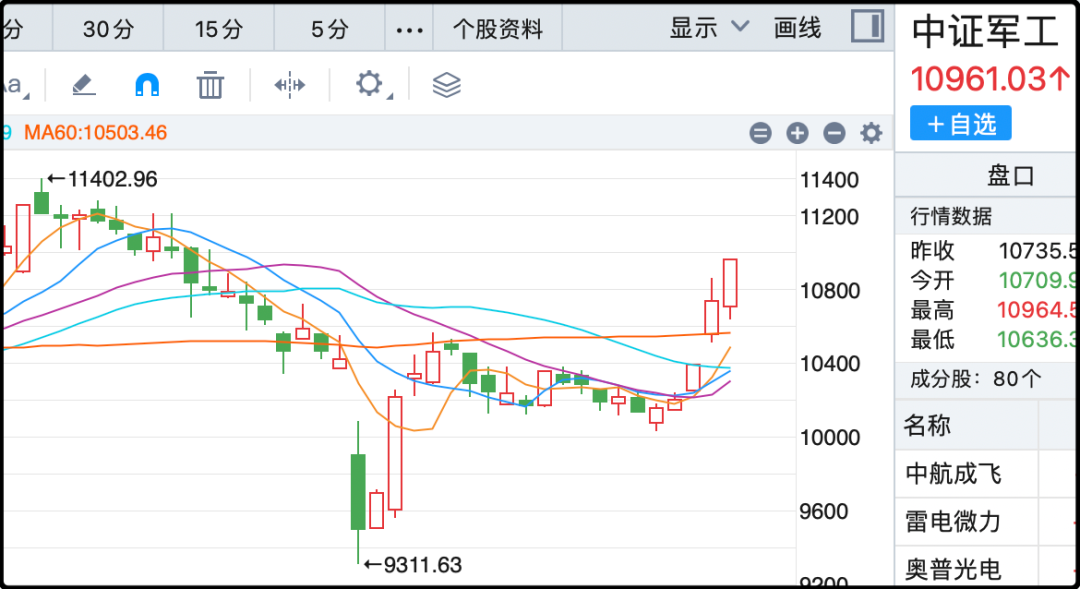Screen dimensions: 1080x589
Task: Click the horizontal range measure icon
Action: coord(289,85)
